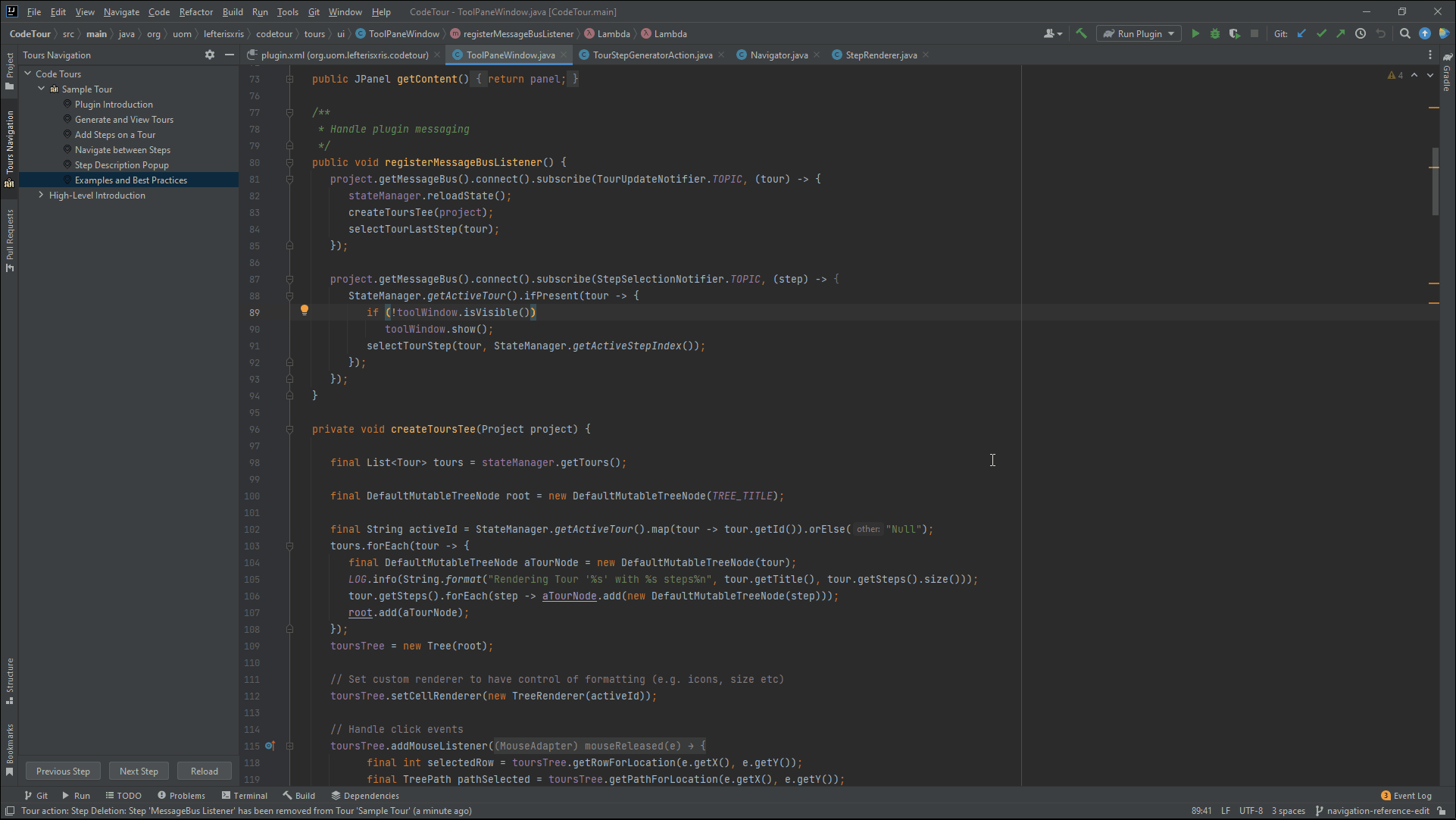Viewport: 1456px width, 820px height.
Task: Click the Problems panel in bottom bar
Action: (x=185, y=795)
